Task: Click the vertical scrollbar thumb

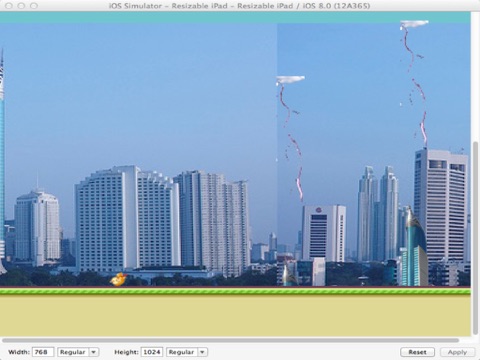Action: (x=475, y=238)
